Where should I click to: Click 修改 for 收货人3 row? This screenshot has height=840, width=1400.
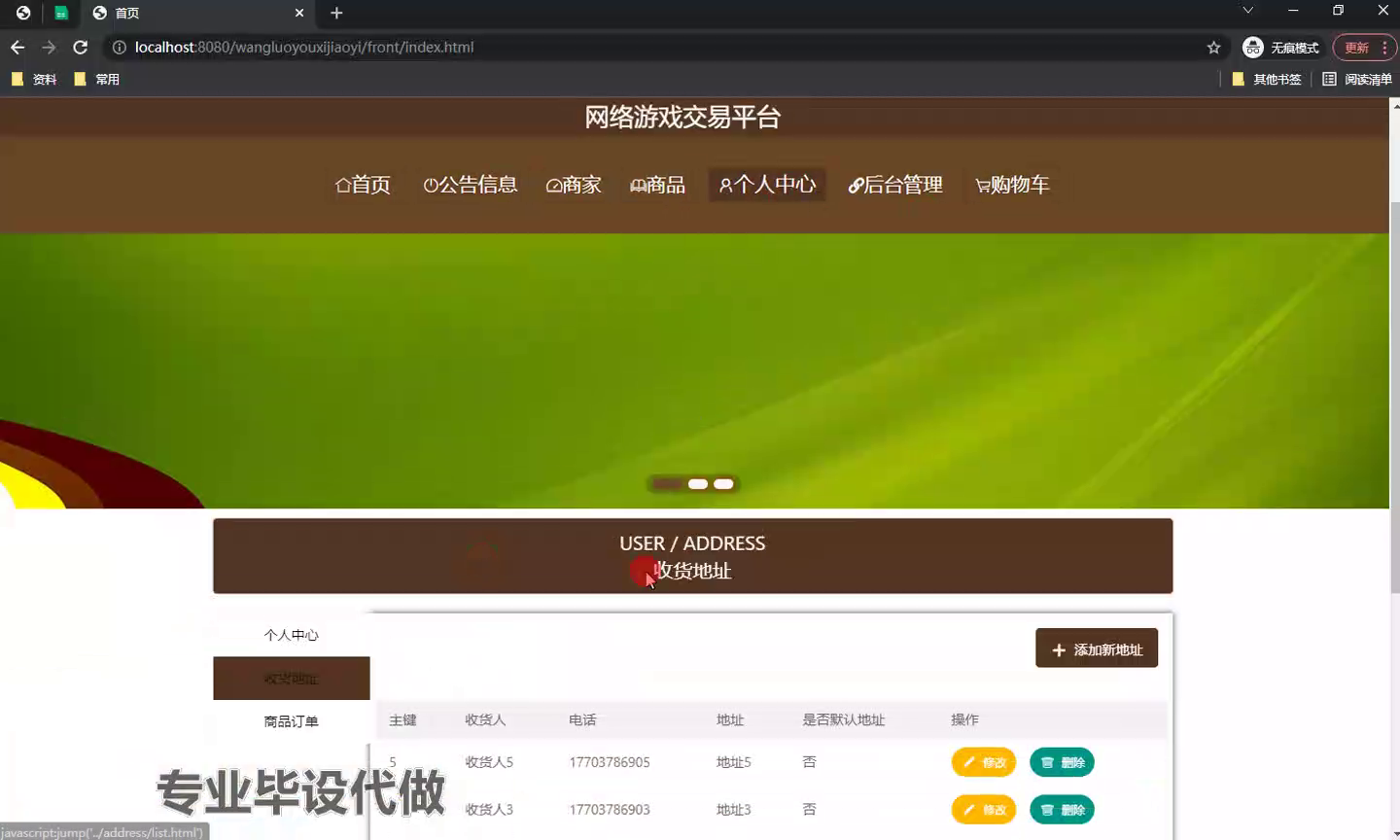984,809
